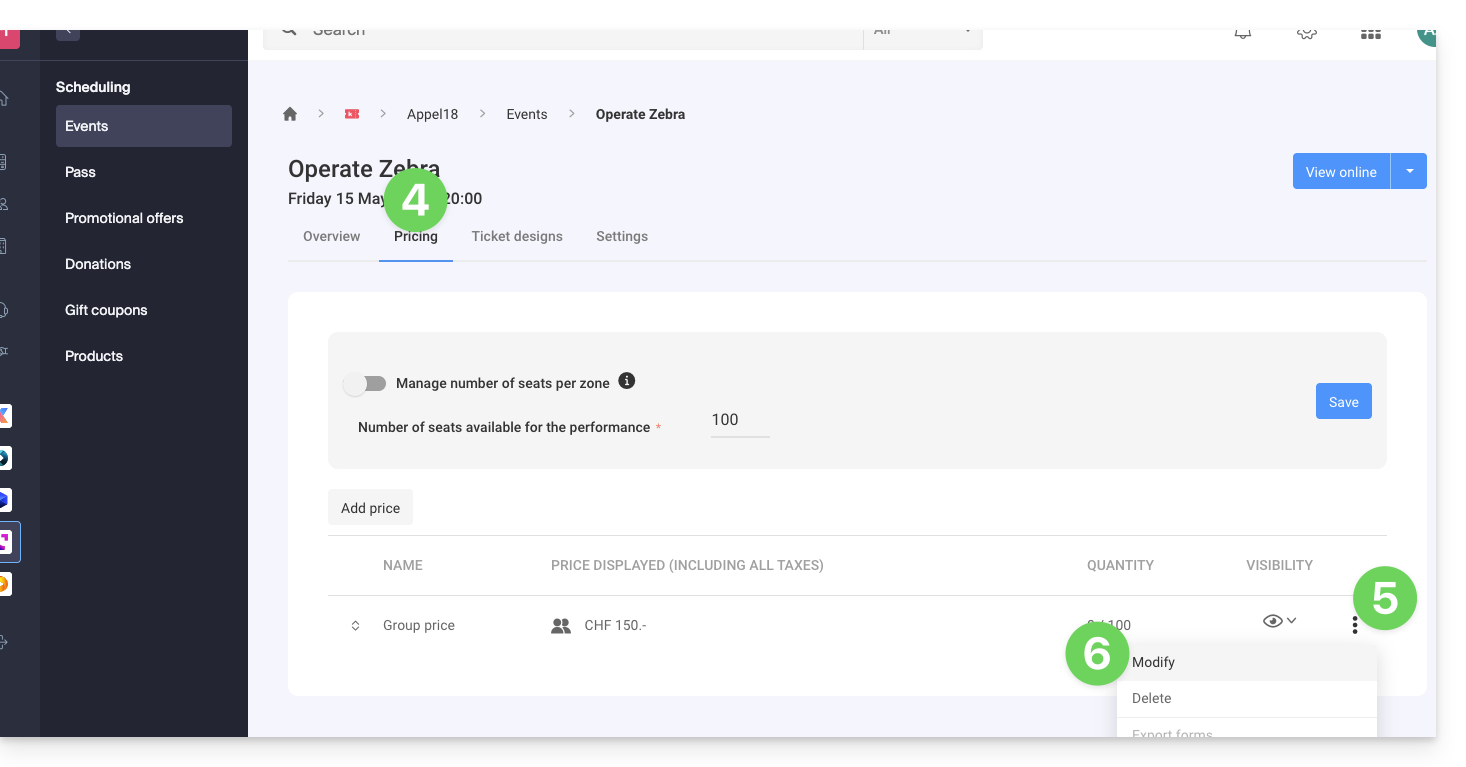Click the group people icon near CHF 150
1466x767 pixels.
pyautogui.click(x=561, y=626)
